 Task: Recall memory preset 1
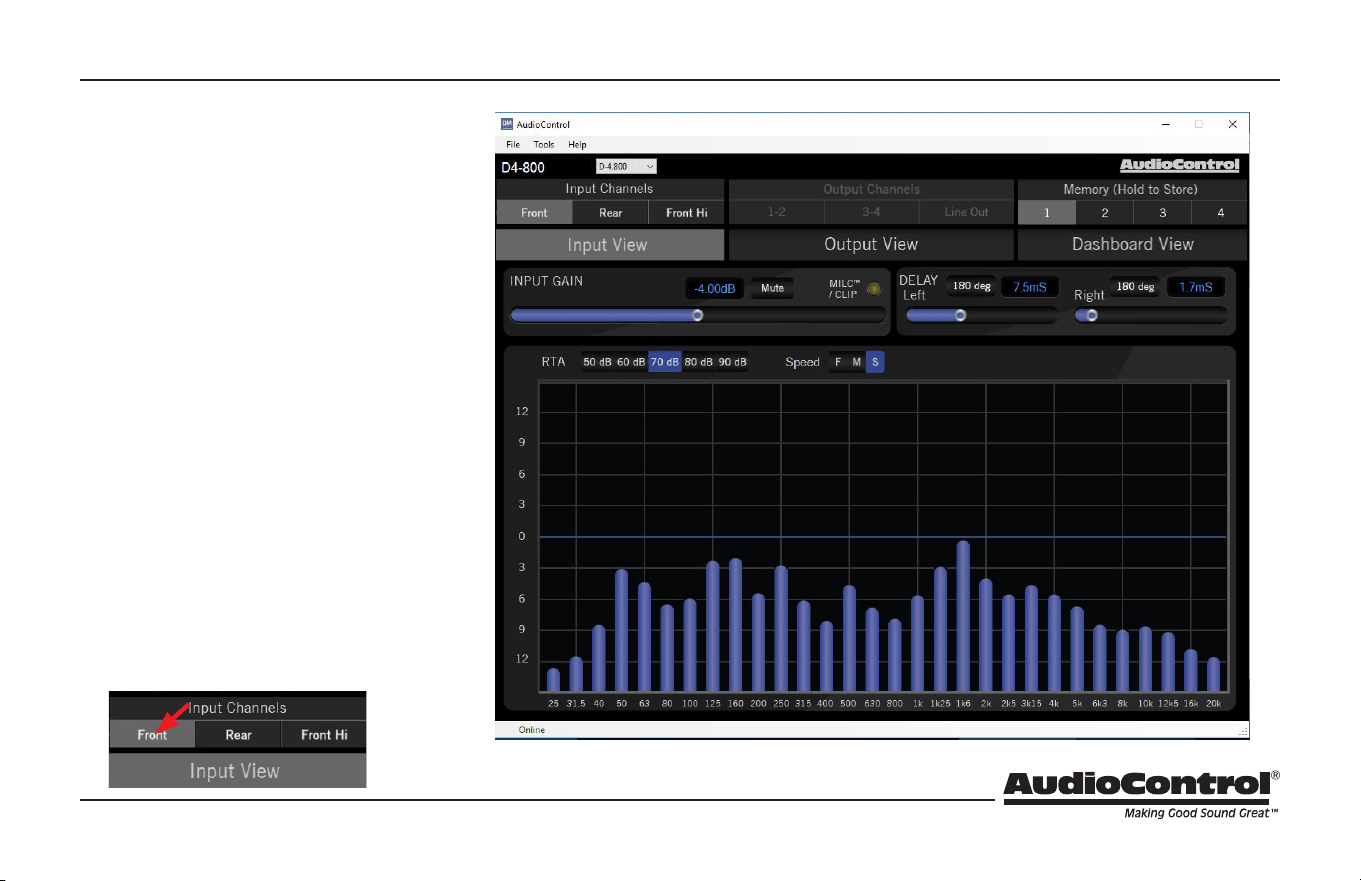click(1047, 213)
